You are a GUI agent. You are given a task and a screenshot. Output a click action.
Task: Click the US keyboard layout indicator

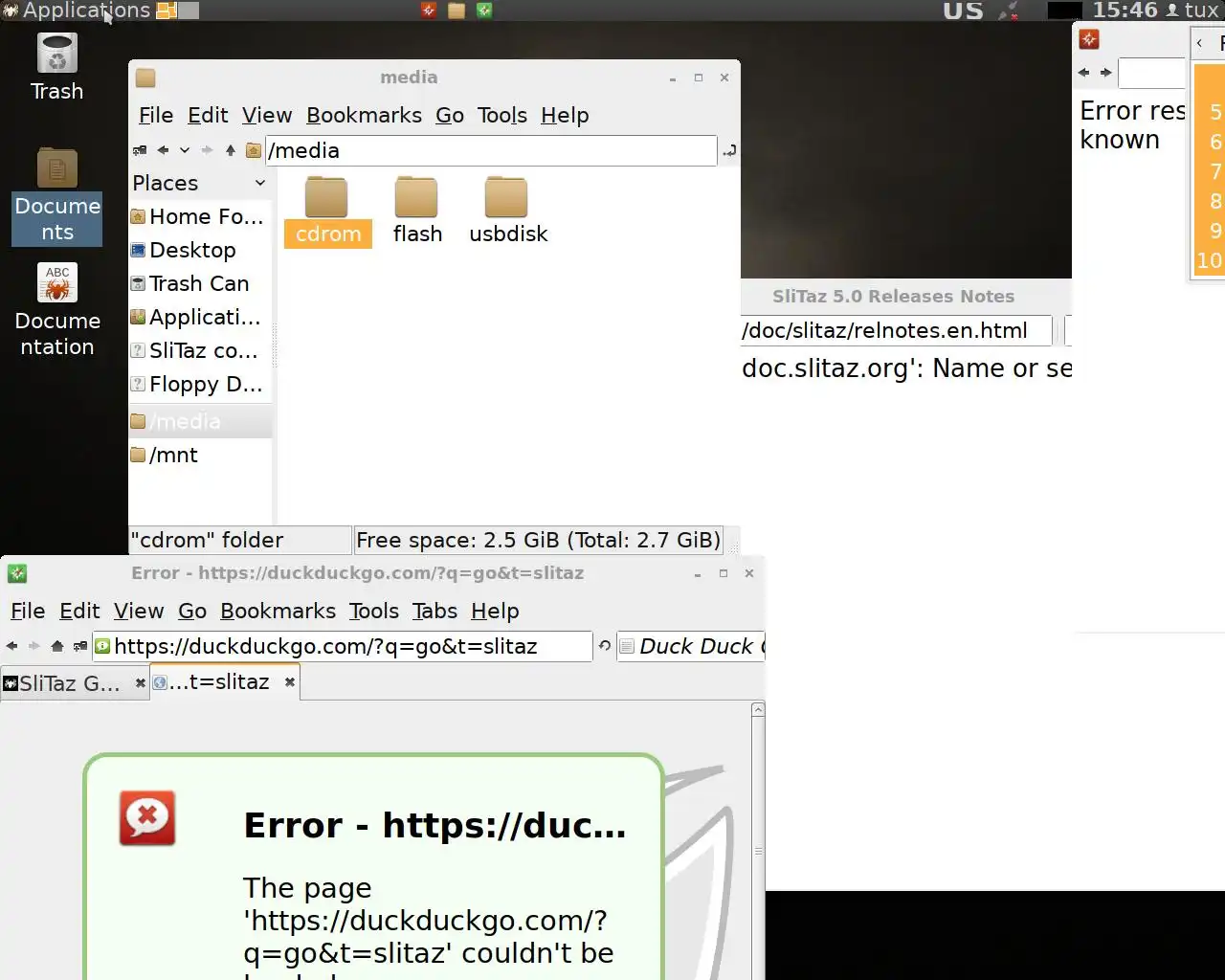963,11
